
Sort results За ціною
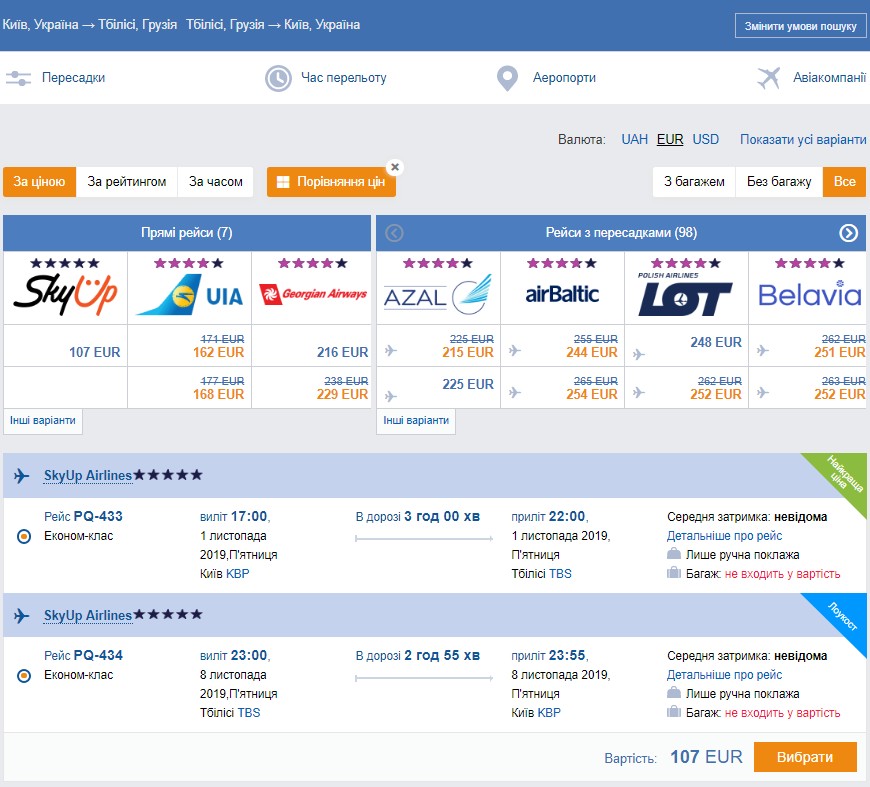pos(39,182)
